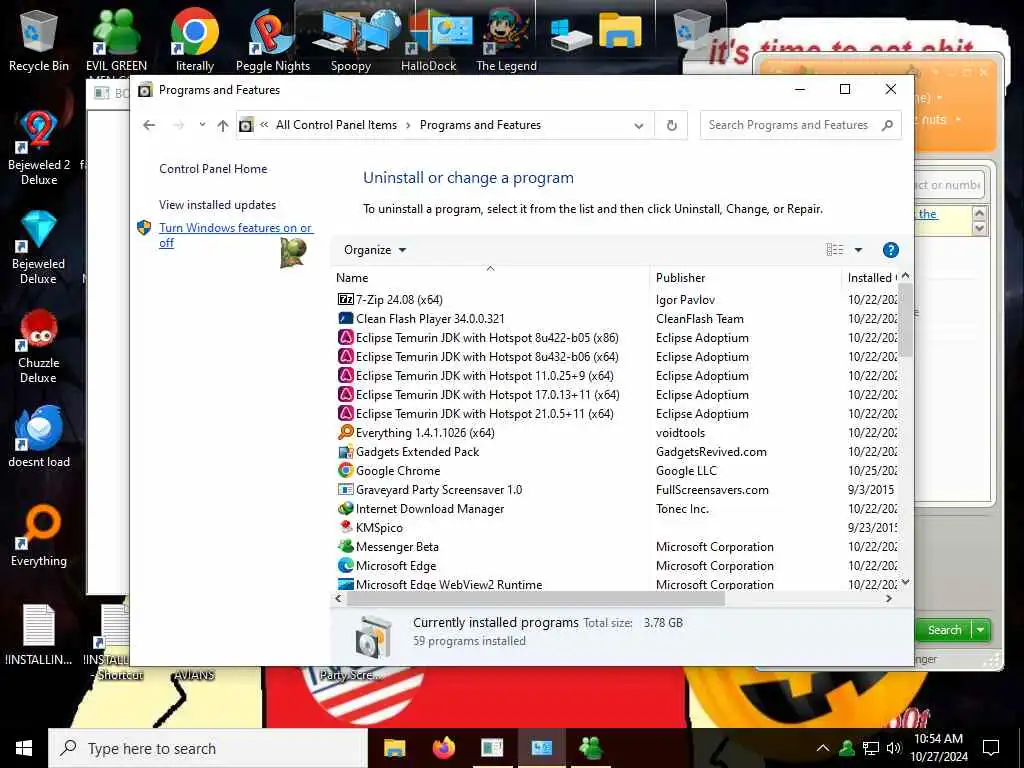The height and width of the screenshot is (768, 1024).
Task: Open Peggle Nights desktop shortcut
Action: click(272, 39)
